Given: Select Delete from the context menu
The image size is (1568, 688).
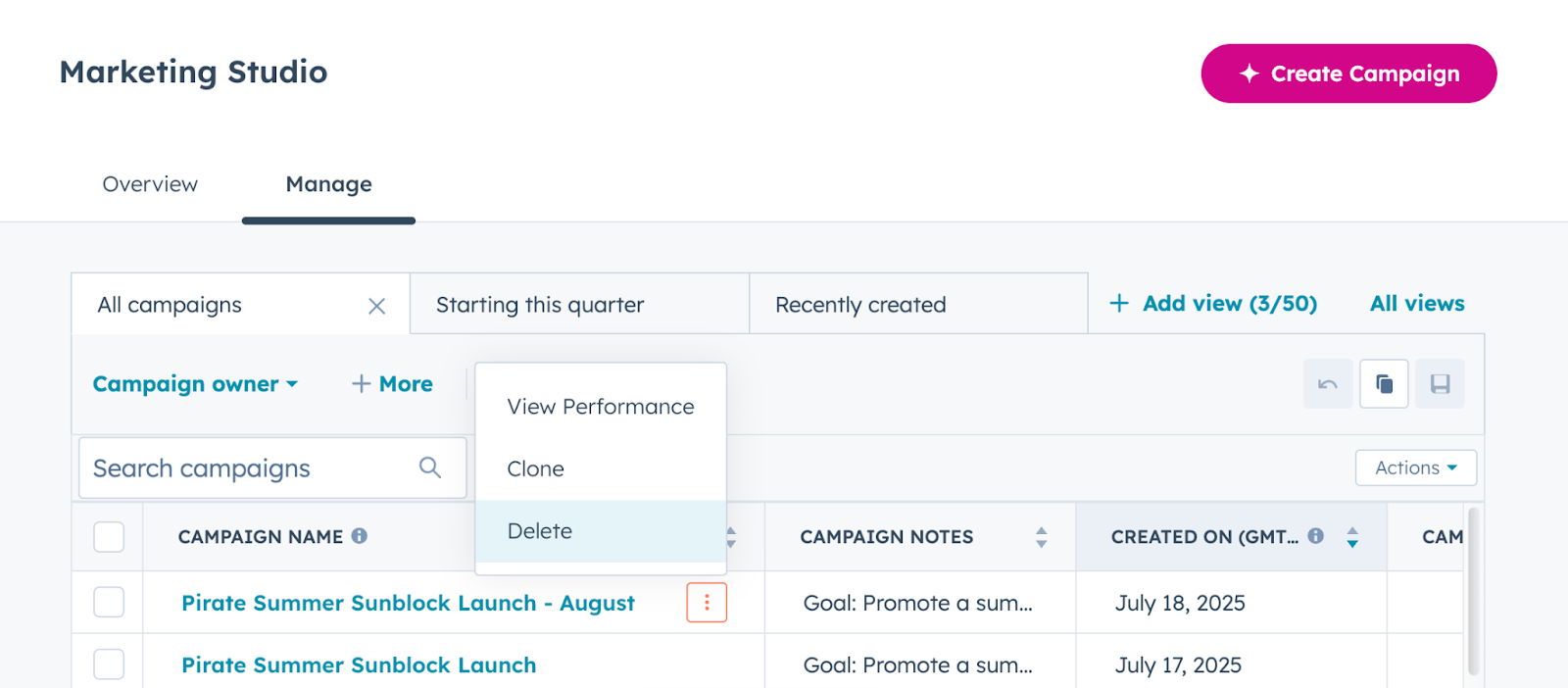Looking at the screenshot, I should coord(540,531).
